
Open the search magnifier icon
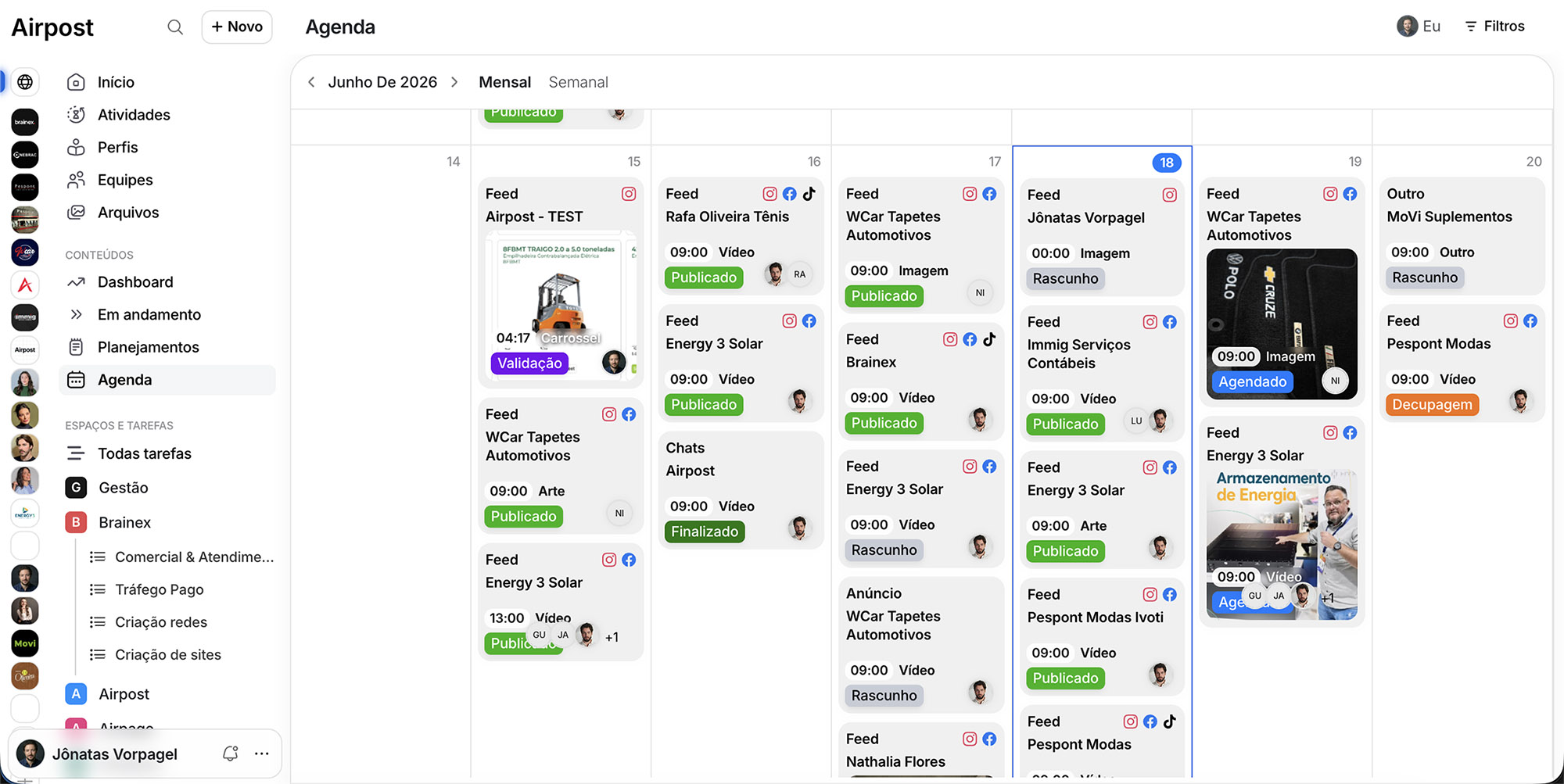click(175, 27)
